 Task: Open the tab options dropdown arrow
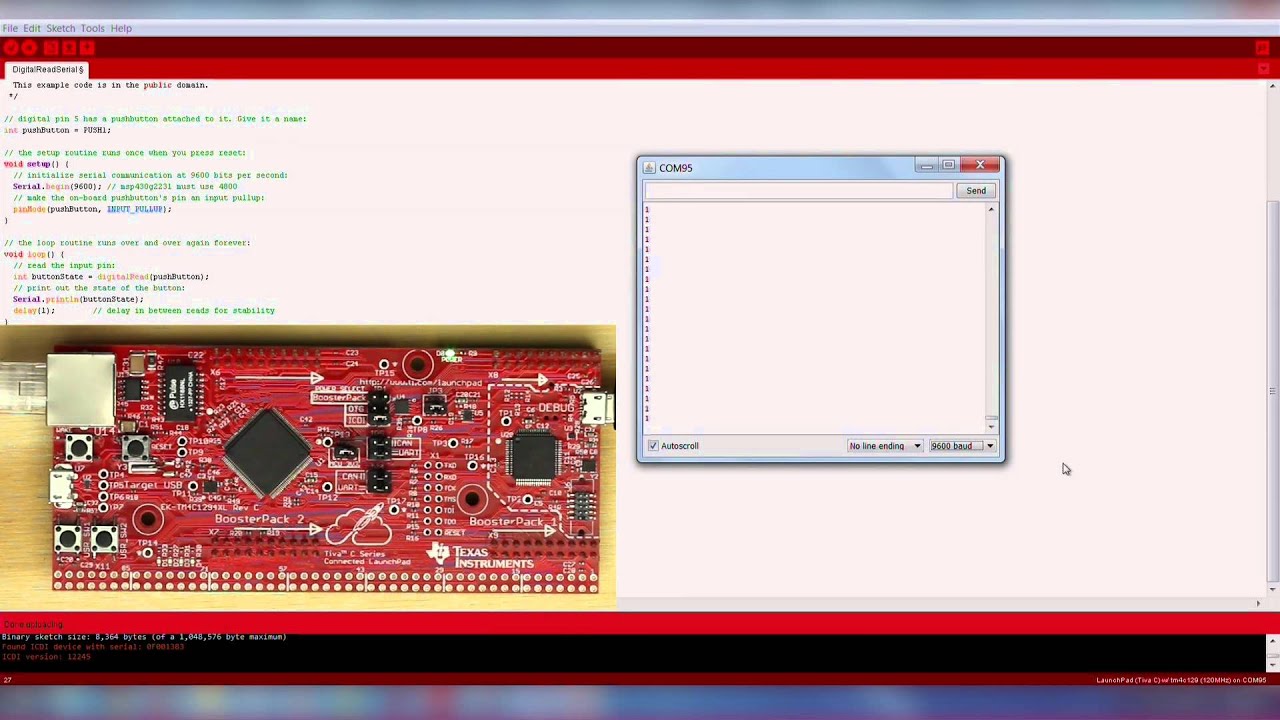point(1264,69)
